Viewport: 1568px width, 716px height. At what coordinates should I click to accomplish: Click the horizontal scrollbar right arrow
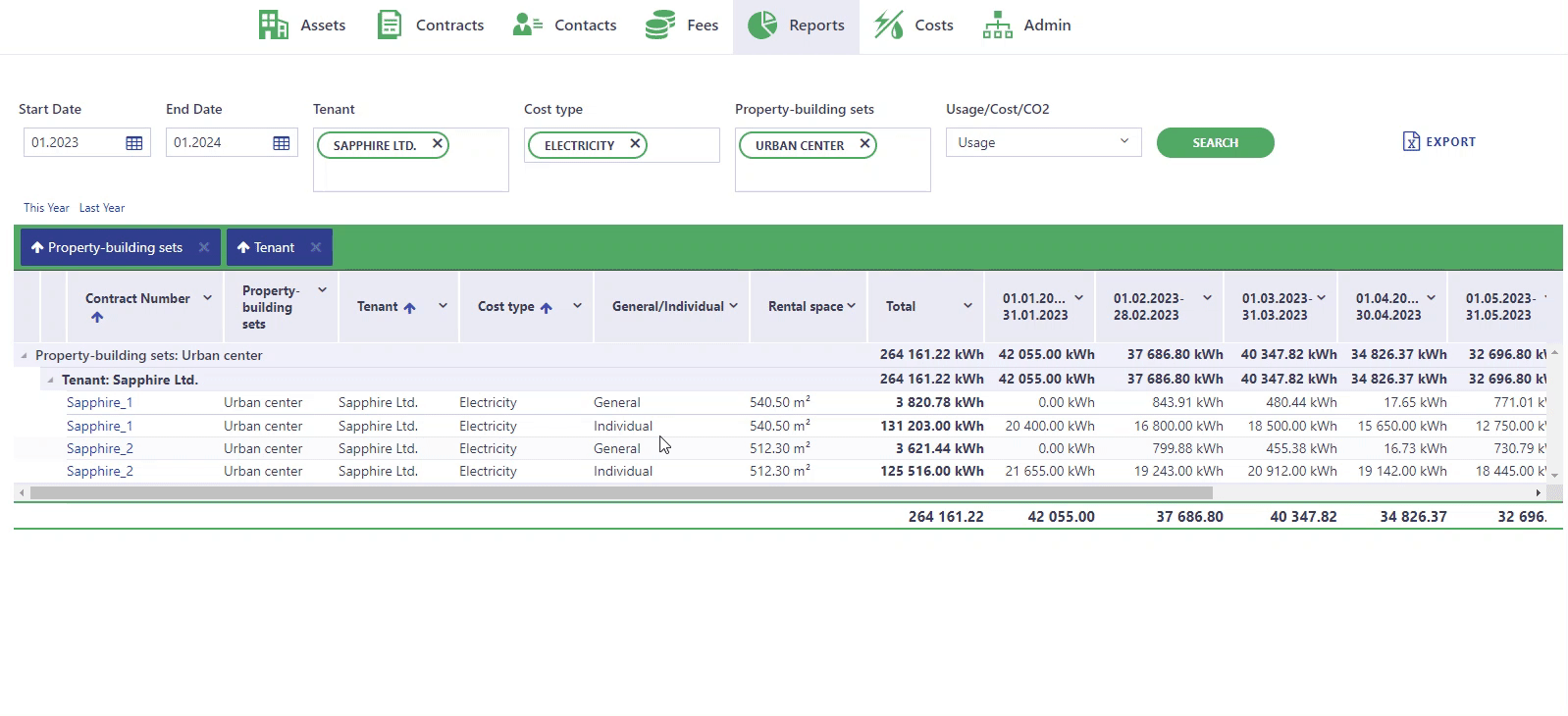coord(1538,492)
